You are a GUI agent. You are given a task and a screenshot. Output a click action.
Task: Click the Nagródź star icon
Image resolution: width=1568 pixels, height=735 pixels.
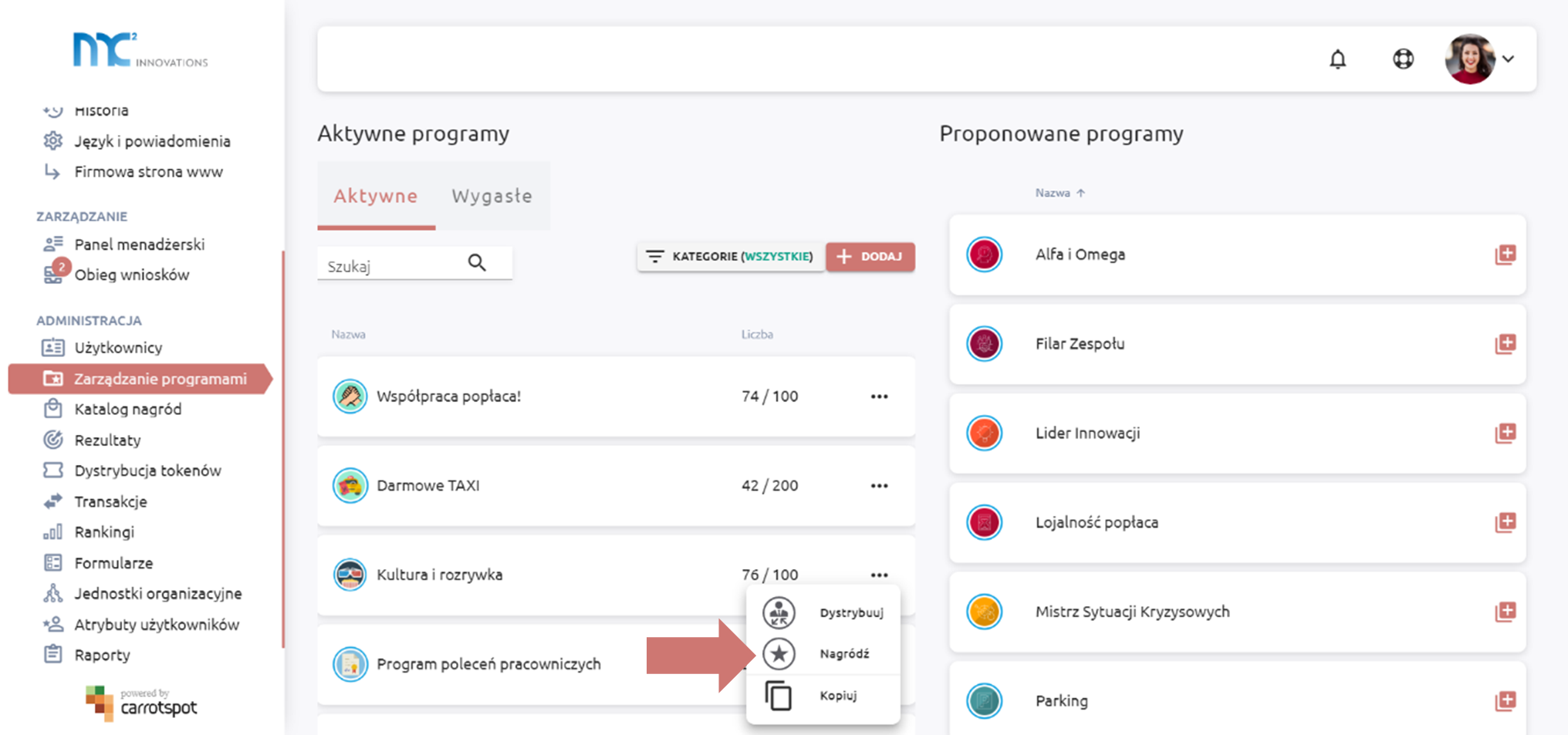779,654
